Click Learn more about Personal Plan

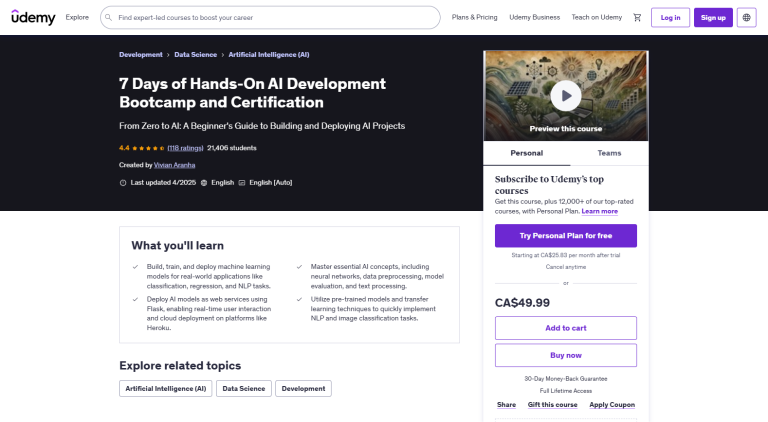(600, 211)
